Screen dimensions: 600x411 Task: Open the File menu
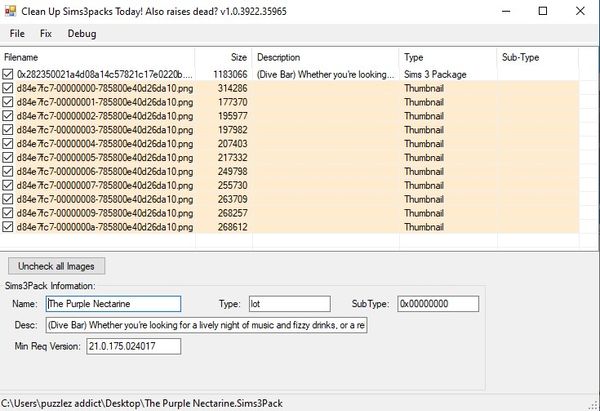[17, 34]
